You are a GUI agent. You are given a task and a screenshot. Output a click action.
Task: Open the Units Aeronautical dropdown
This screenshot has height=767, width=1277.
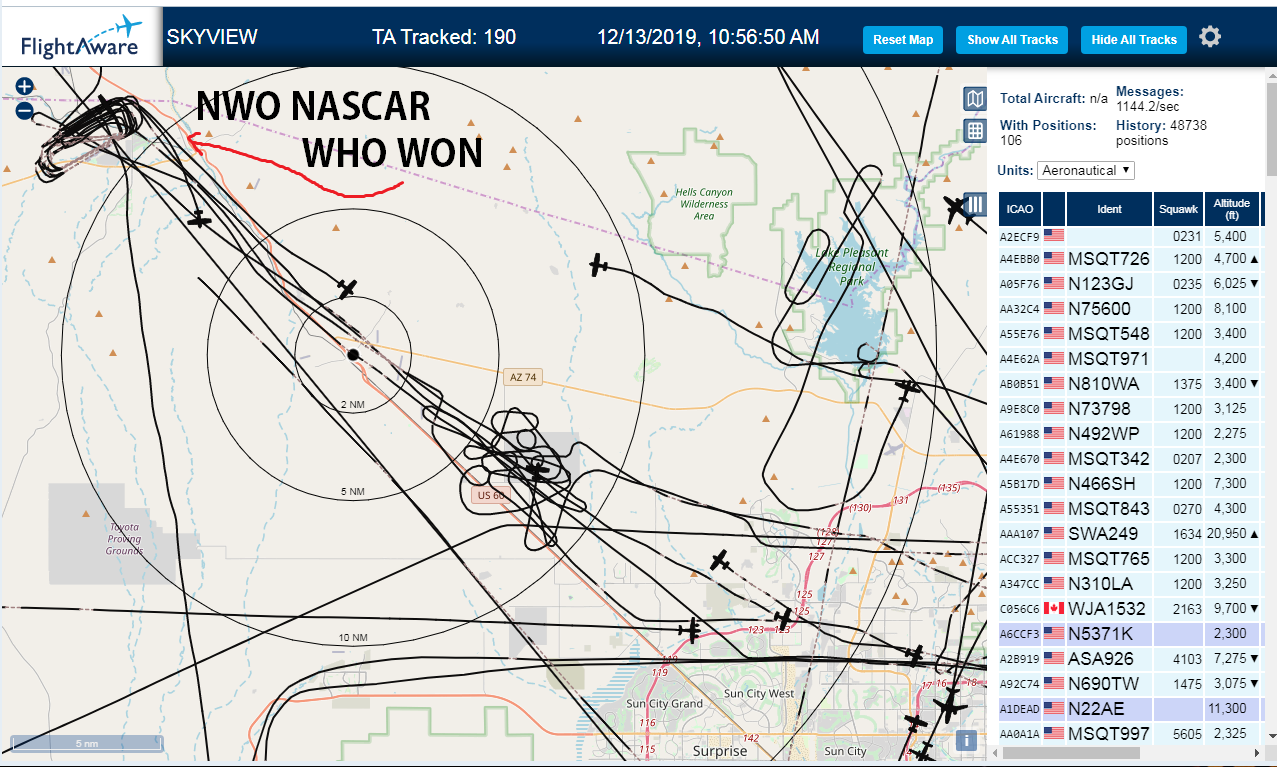click(x=1086, y=170)
